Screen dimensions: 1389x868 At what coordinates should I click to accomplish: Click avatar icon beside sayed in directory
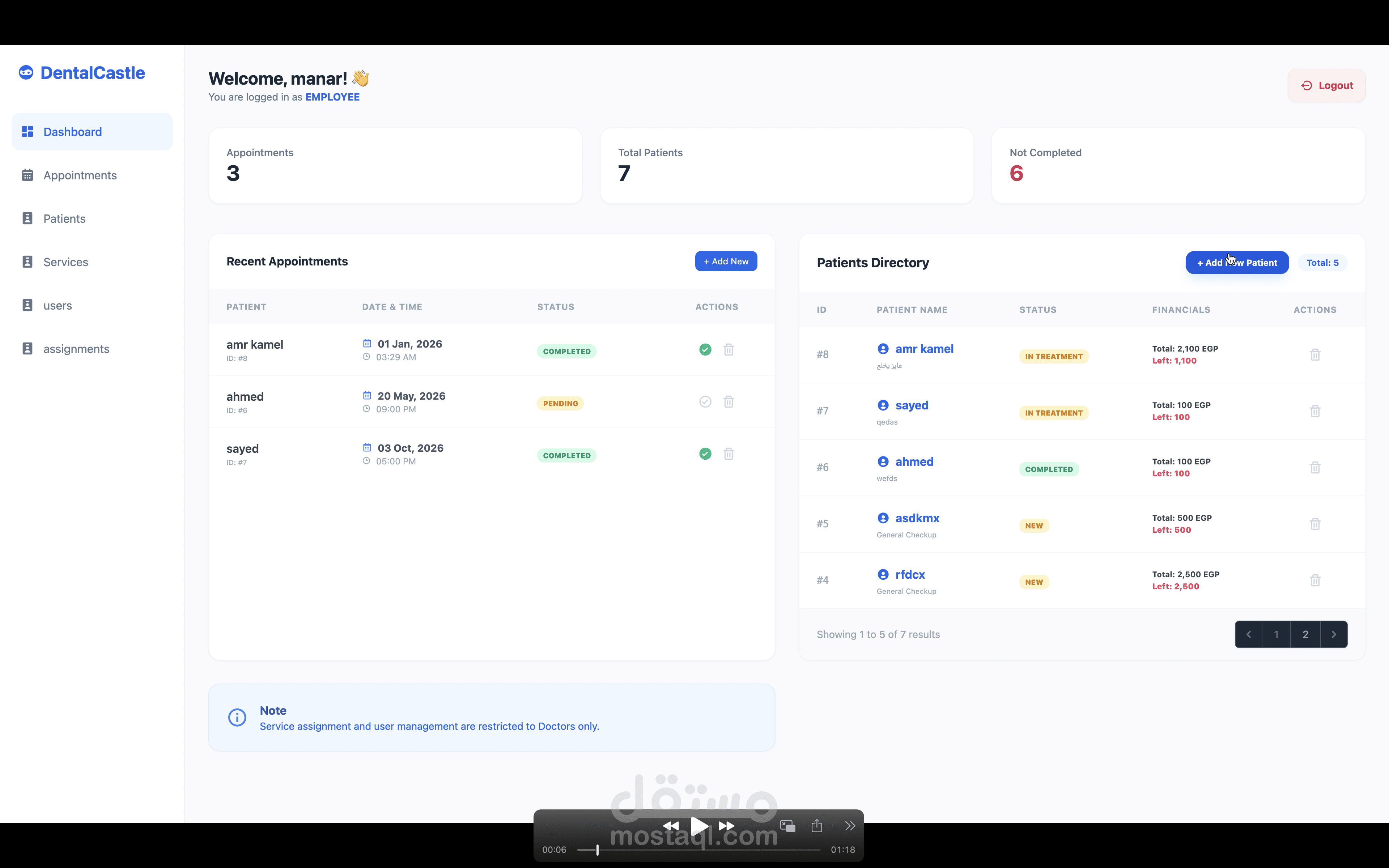pos(883,405)
